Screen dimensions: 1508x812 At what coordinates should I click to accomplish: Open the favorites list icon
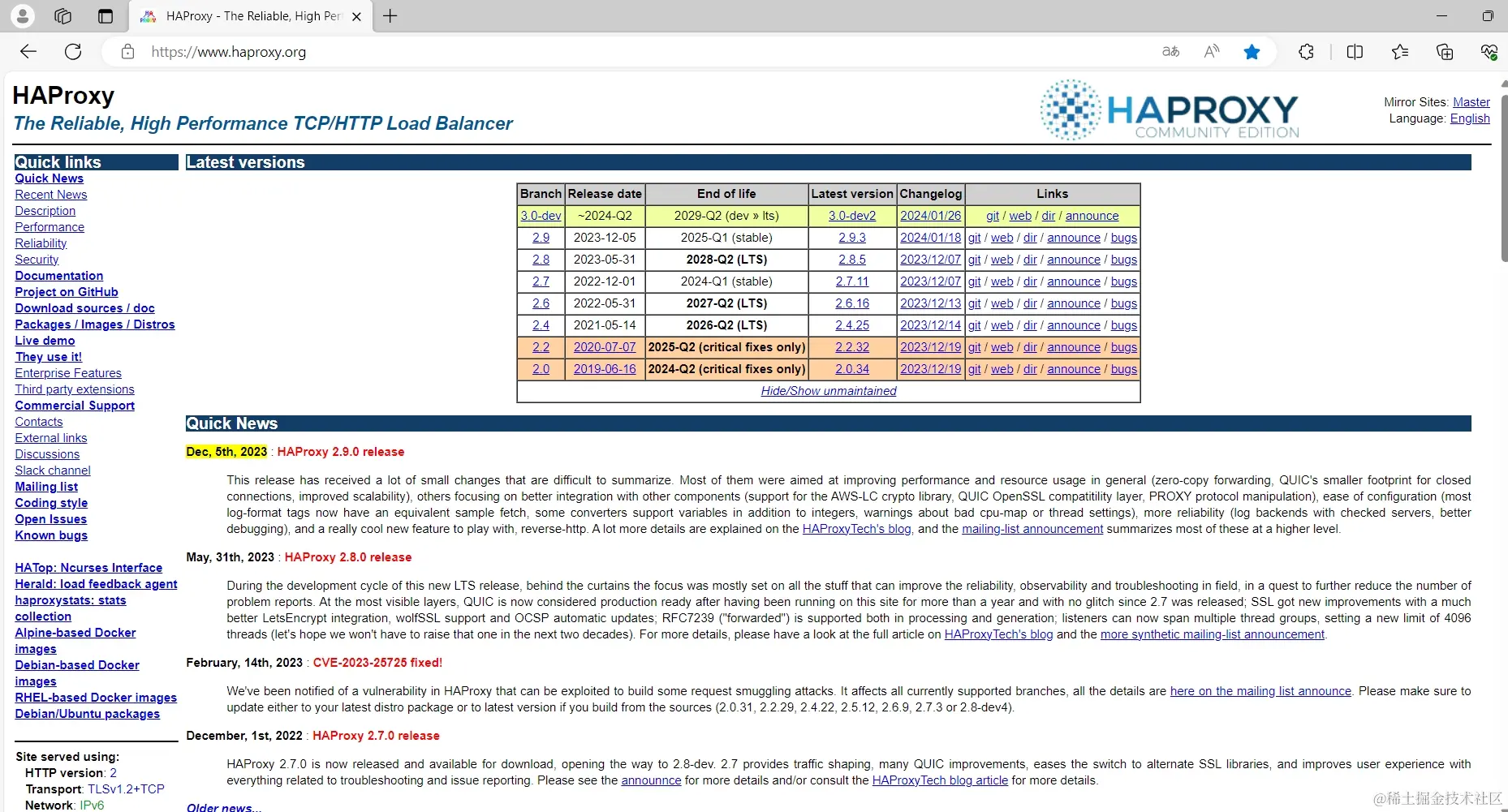pos(1400,52)
